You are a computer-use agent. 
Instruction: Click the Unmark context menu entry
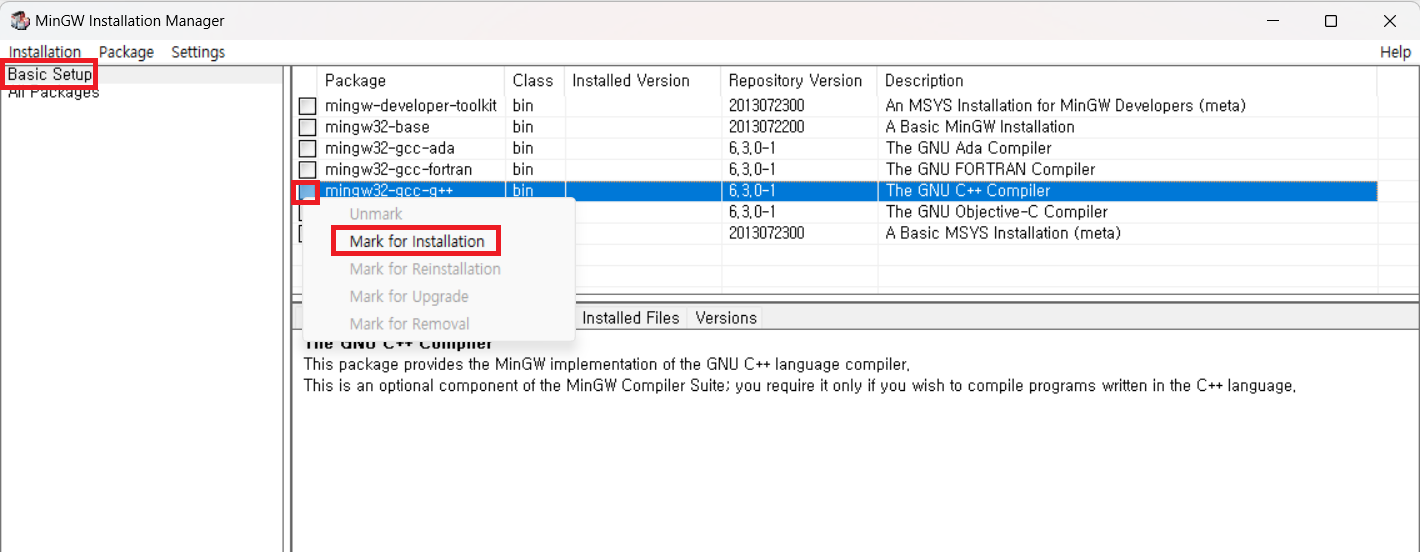pos(376,214)
